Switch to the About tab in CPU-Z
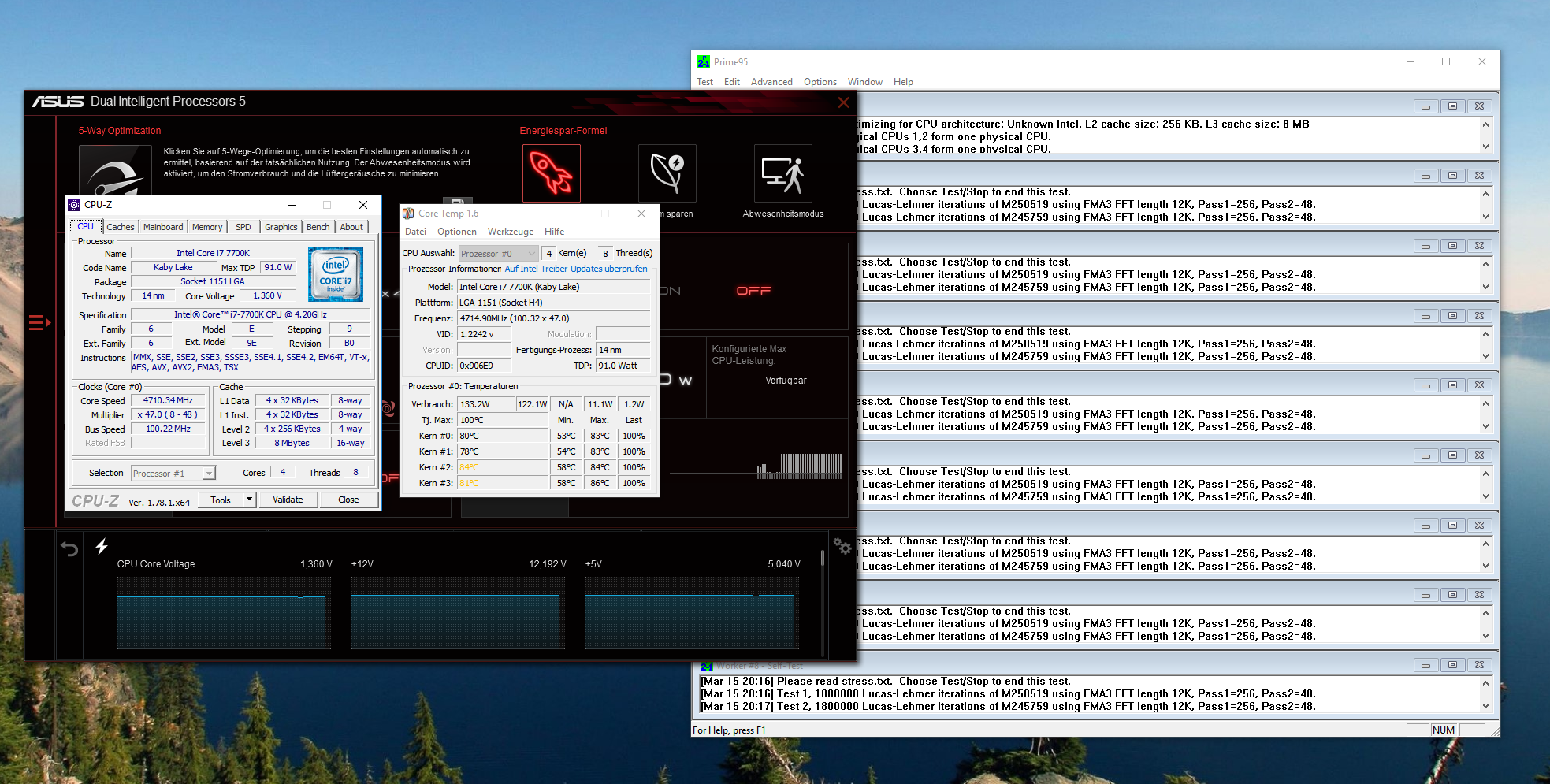 351,227
